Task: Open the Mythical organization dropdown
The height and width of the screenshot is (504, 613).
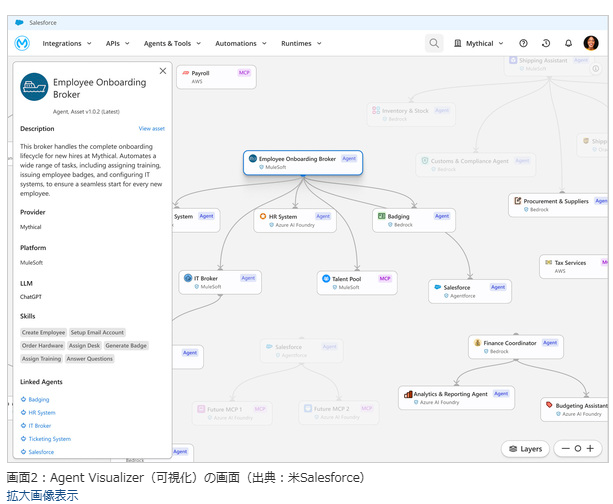Action: pos(479,43)
